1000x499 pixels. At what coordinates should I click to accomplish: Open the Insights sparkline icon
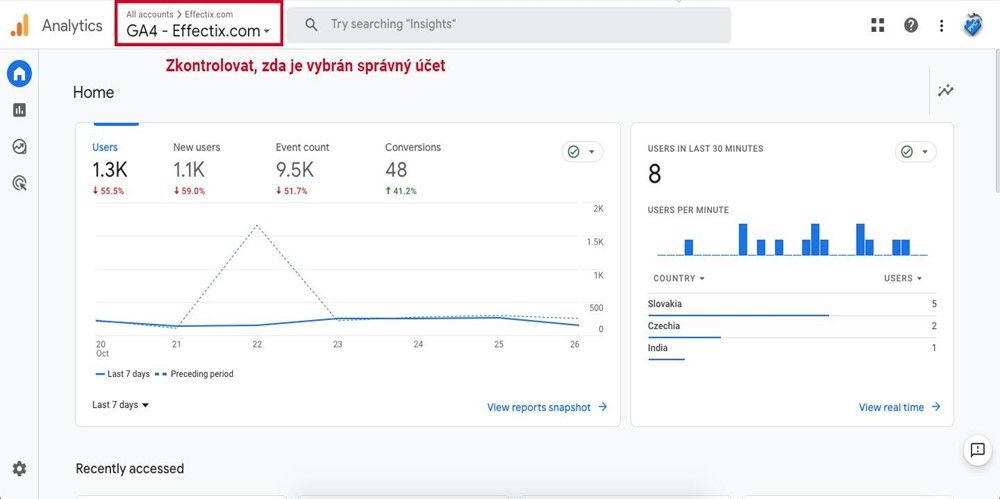tap(946, 91)
